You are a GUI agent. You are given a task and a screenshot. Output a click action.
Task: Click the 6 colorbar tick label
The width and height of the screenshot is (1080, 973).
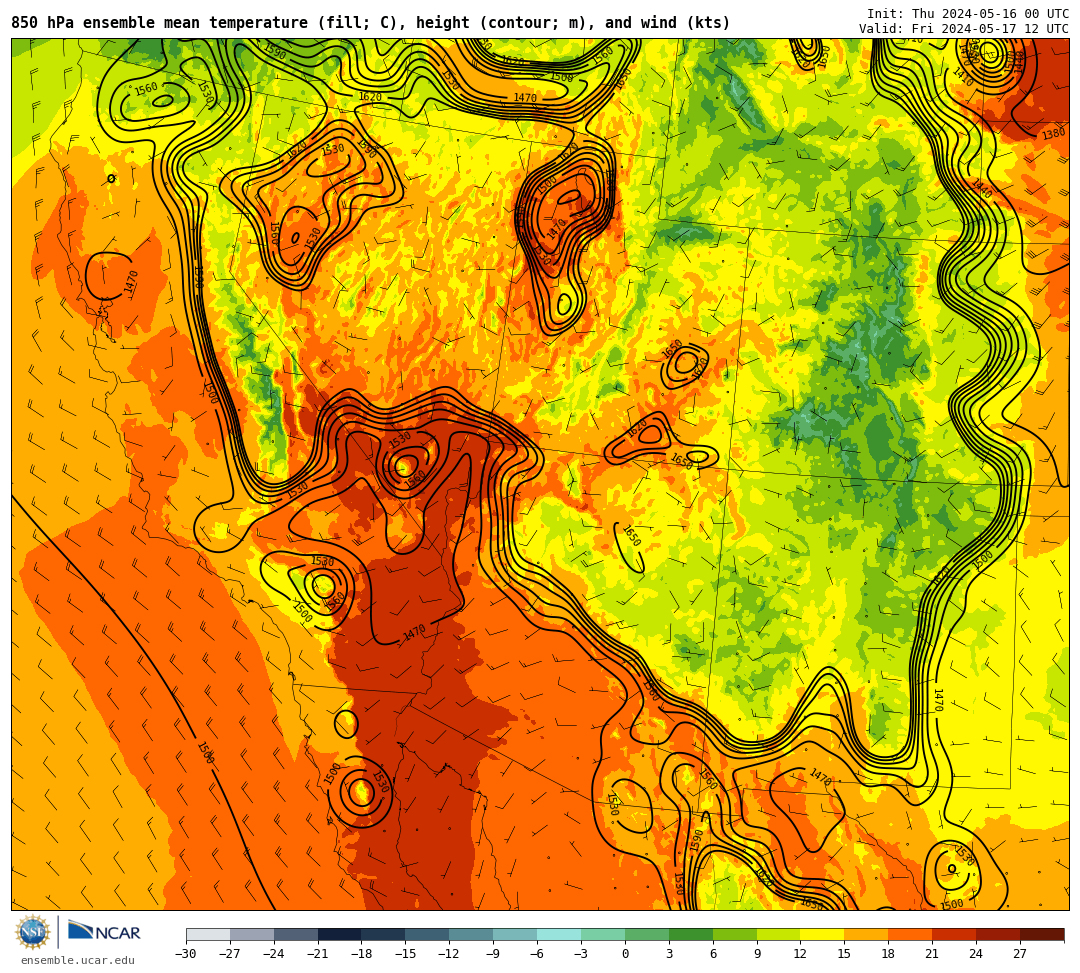click(713, 954)
